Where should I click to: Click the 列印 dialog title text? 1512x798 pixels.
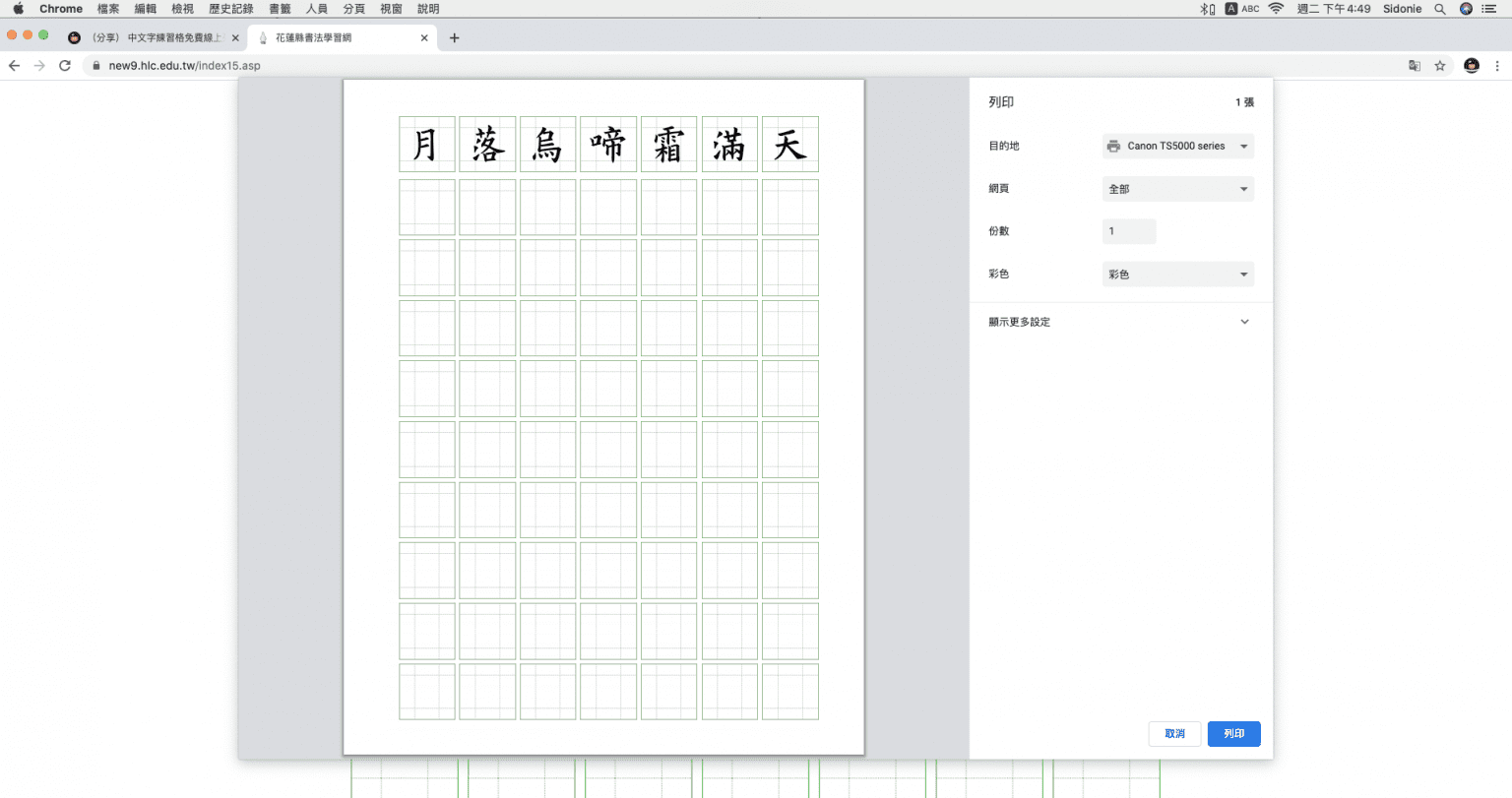(1001, 102)
